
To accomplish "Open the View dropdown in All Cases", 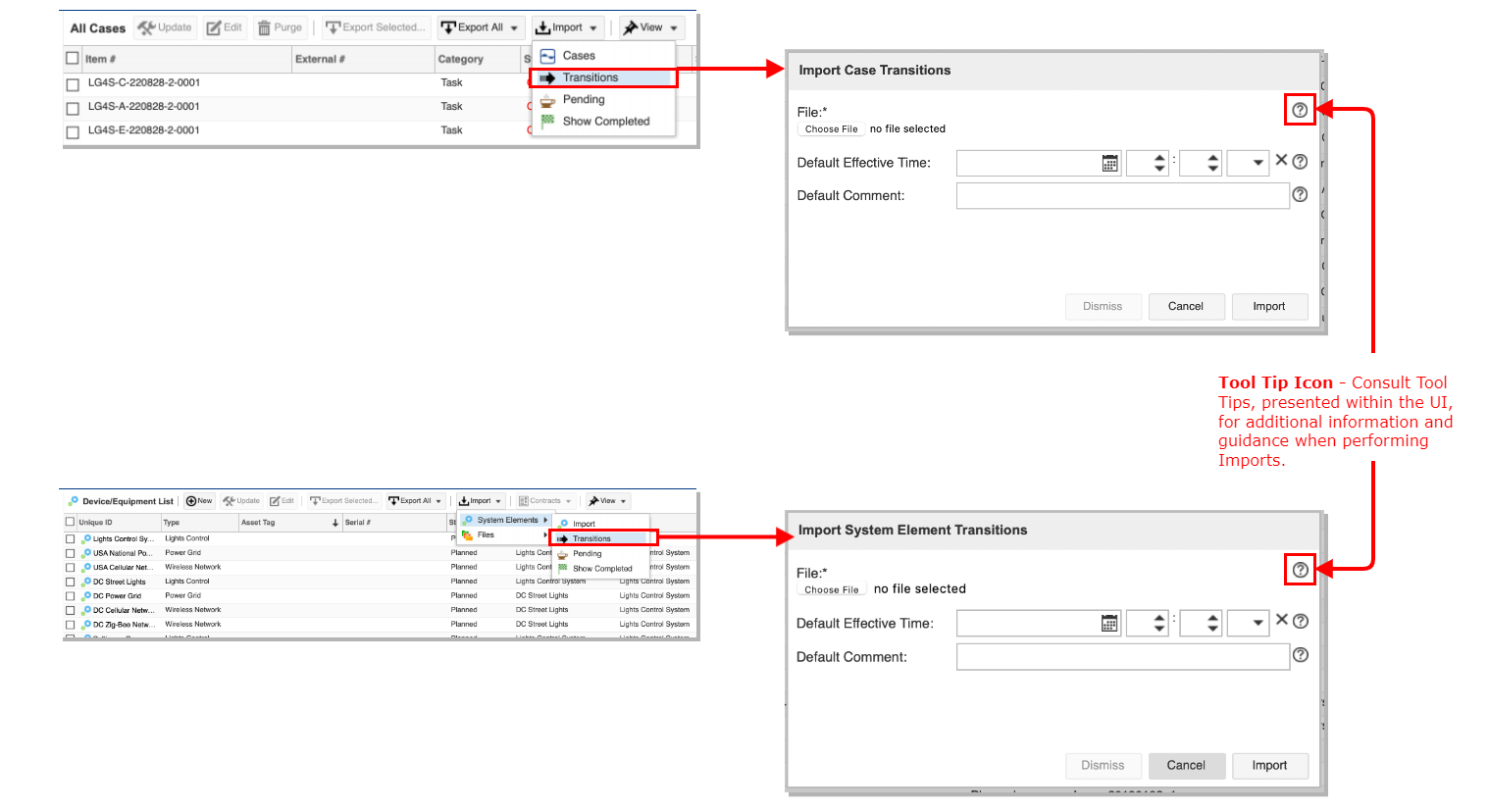I will click(x=651, y=27).
